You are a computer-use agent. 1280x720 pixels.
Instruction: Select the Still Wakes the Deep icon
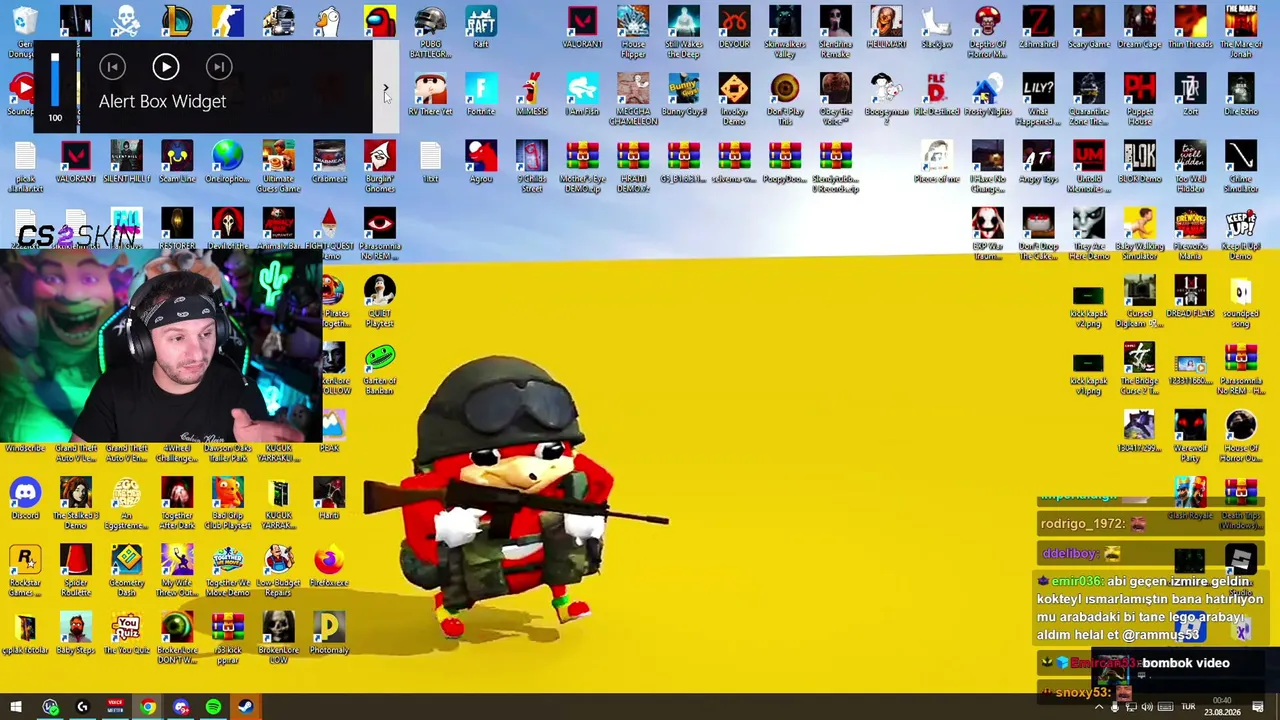(x=684, y=32)
